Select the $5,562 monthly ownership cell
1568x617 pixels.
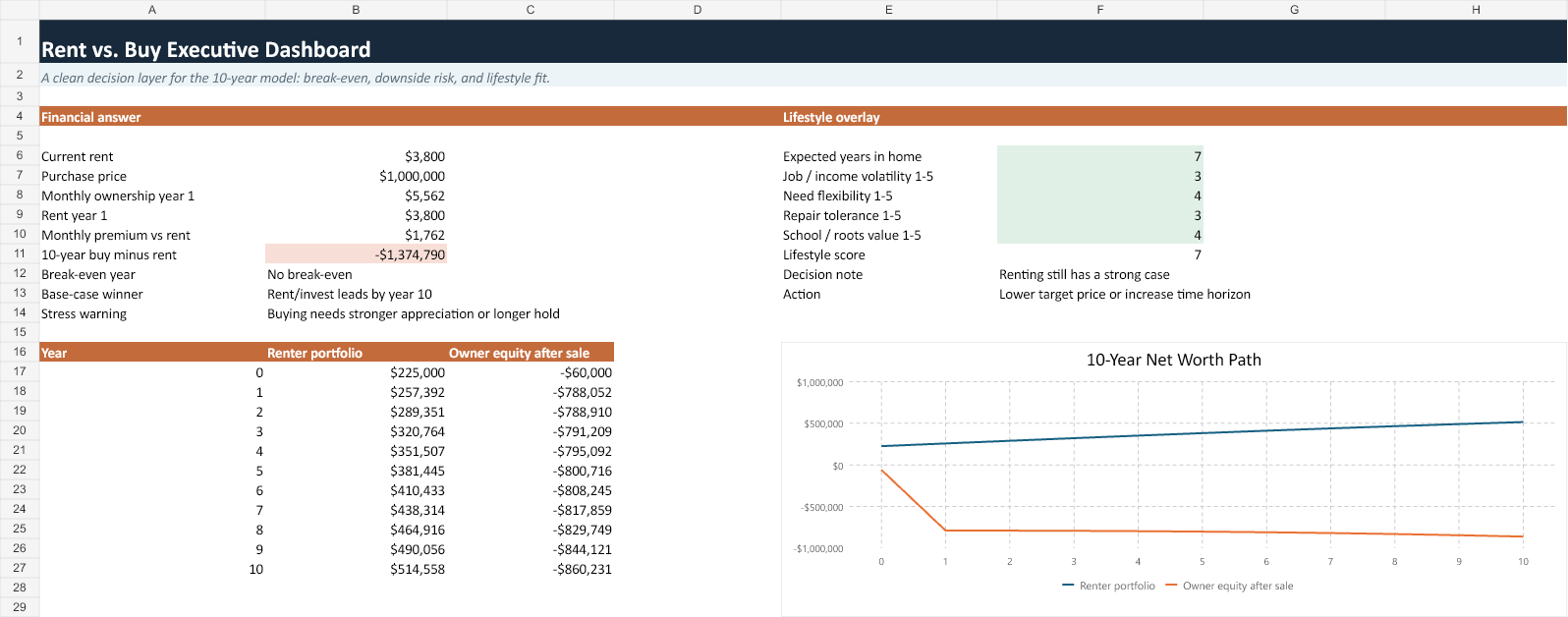tap(356, 196)
